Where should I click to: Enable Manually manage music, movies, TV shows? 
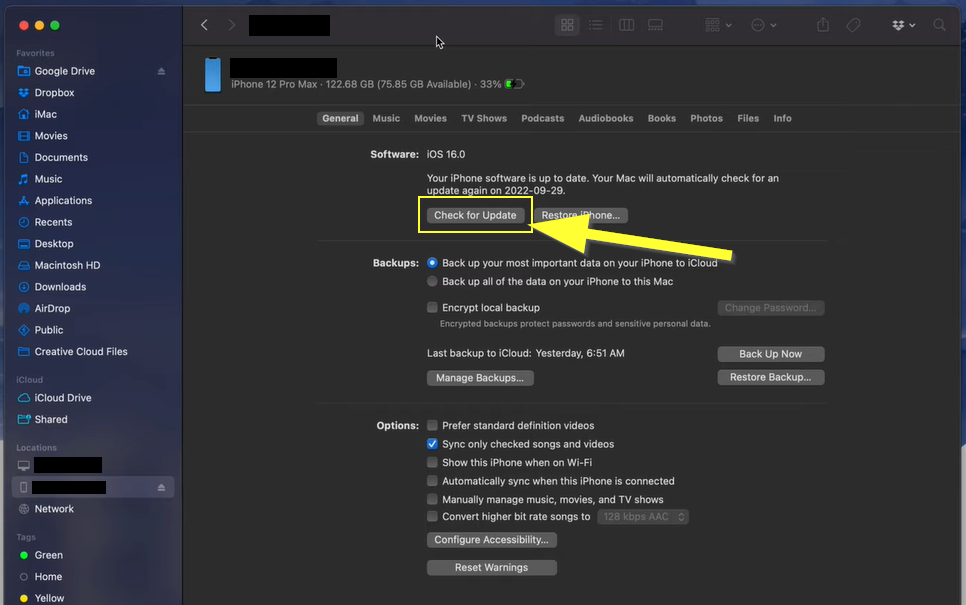pyautogui.click(x=432, y=500)
